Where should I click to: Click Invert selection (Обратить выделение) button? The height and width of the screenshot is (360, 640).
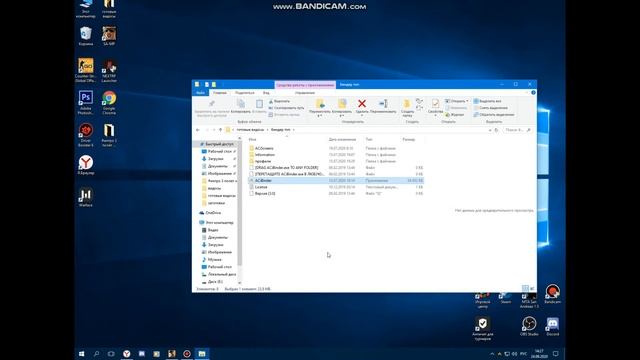click(x=494, y=115)
